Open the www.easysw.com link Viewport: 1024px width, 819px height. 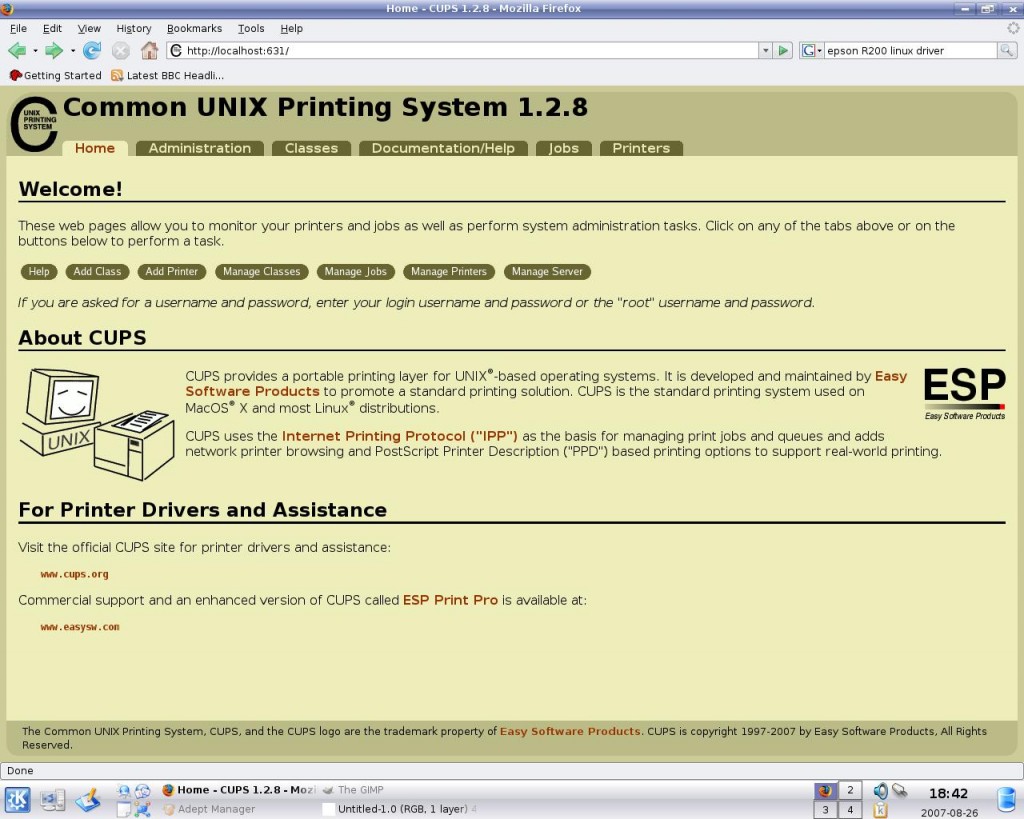[80, 627]
